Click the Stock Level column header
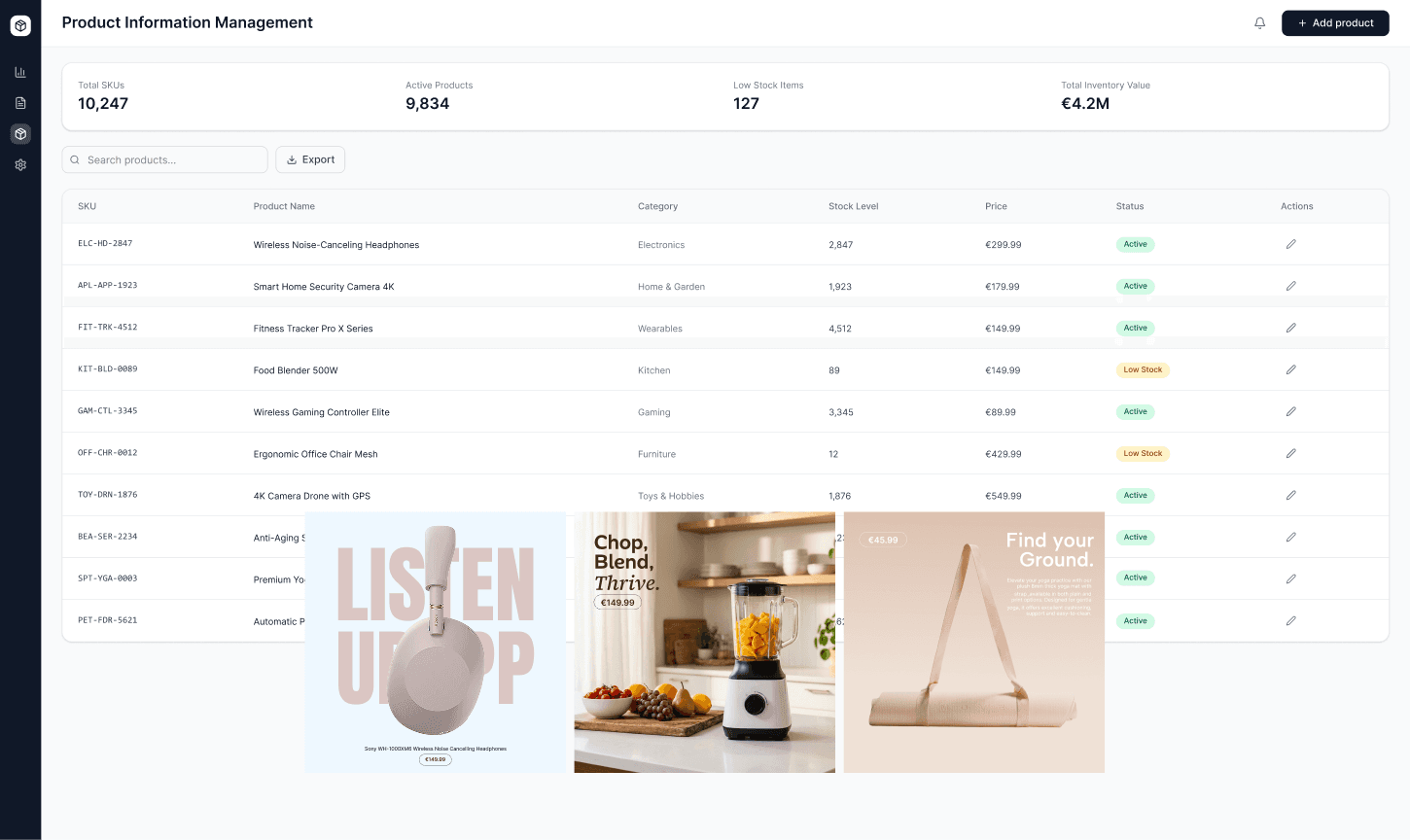The image size is (1410, 840). (x=854, y=206)
